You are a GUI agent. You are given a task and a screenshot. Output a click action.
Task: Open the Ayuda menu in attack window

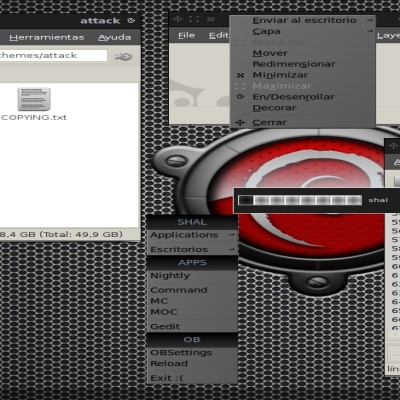coord(114,37)
